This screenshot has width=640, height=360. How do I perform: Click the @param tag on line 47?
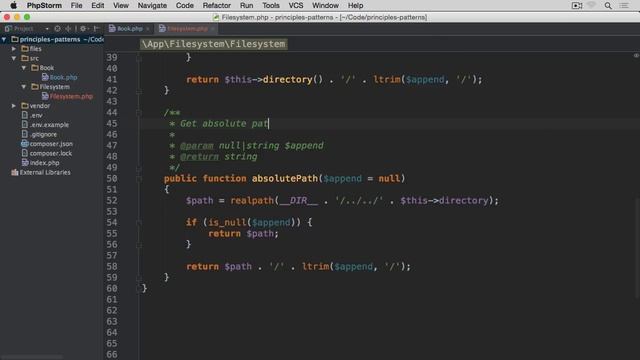197,146
